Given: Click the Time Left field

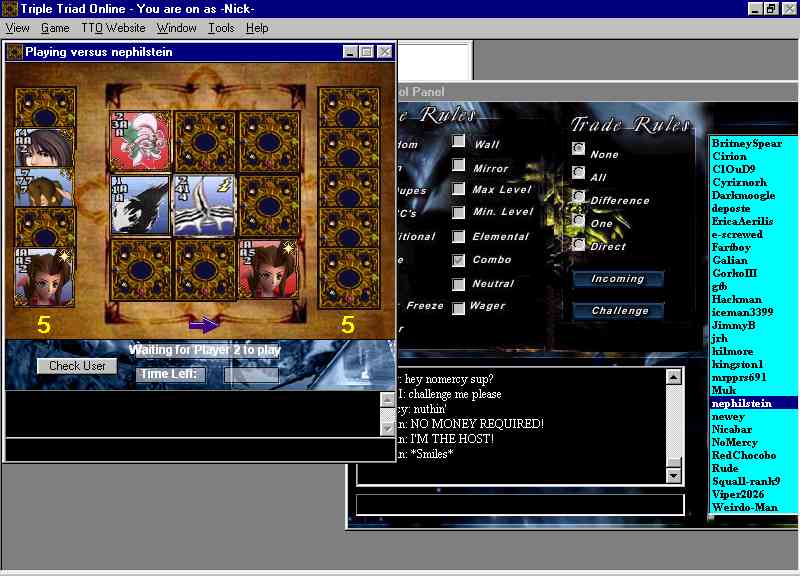Looking at the screenshot, I should [251, 374].
